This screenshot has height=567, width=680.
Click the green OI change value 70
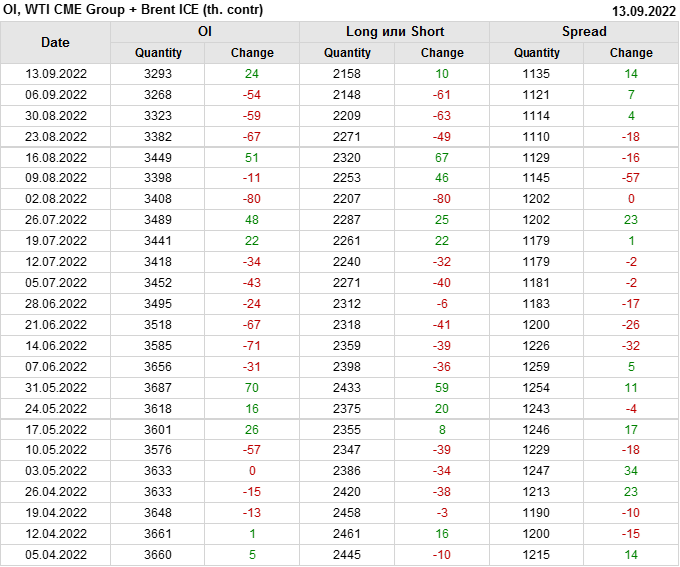click(251, 388)
